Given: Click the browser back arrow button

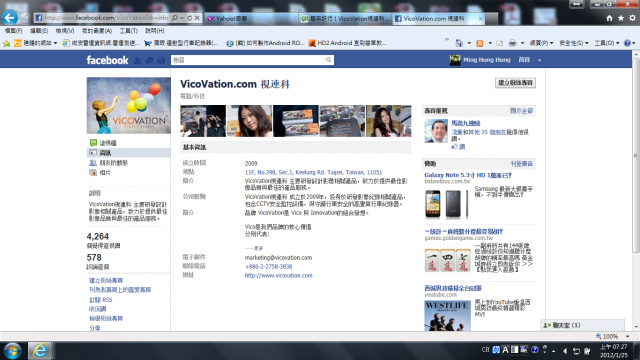Looking at the screenshot, I should [9, 18].
